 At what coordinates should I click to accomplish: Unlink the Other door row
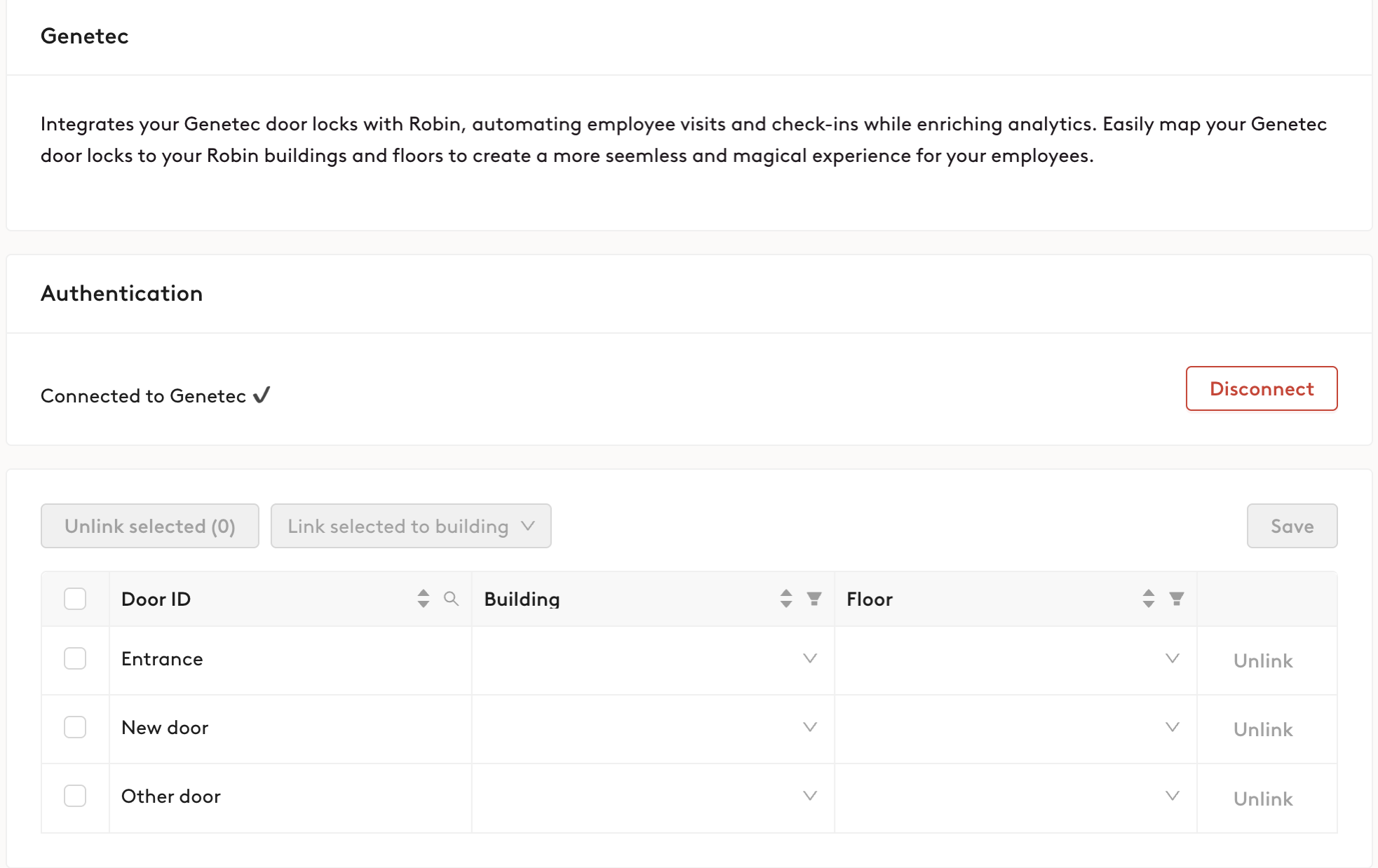[1263, 799]
